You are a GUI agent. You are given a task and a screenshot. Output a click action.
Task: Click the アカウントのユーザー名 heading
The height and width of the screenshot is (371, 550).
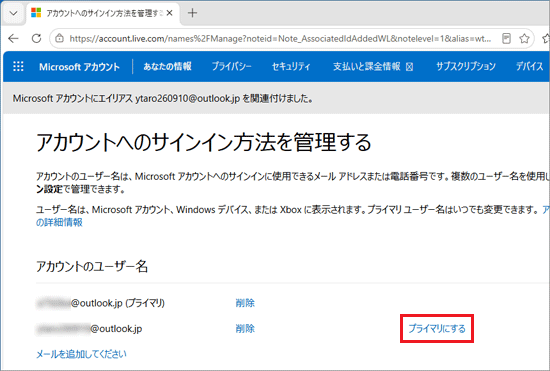point(92,267)
